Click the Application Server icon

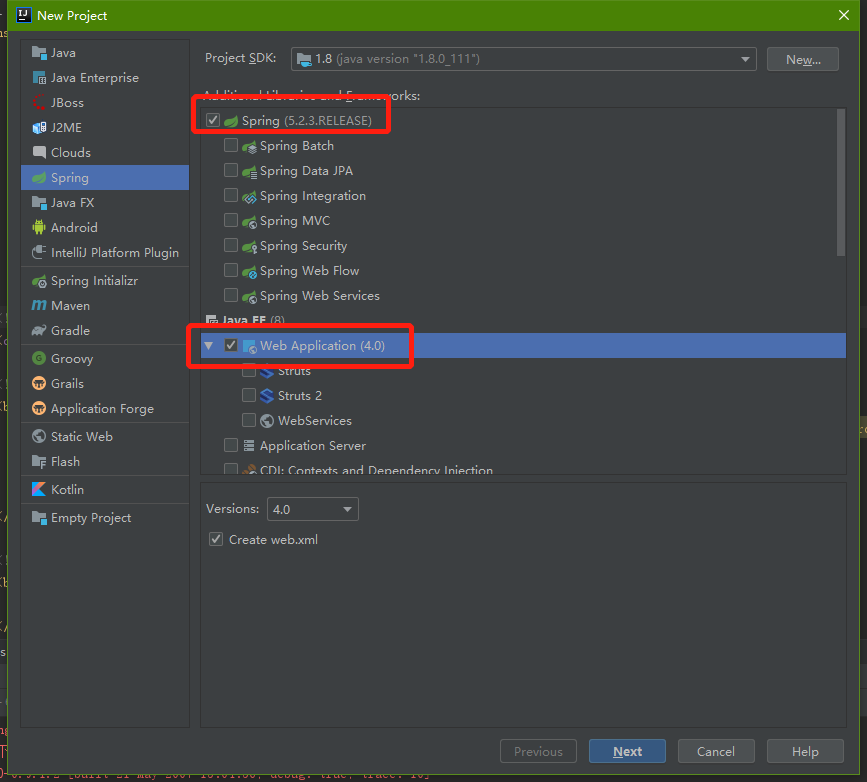point(249,446)
